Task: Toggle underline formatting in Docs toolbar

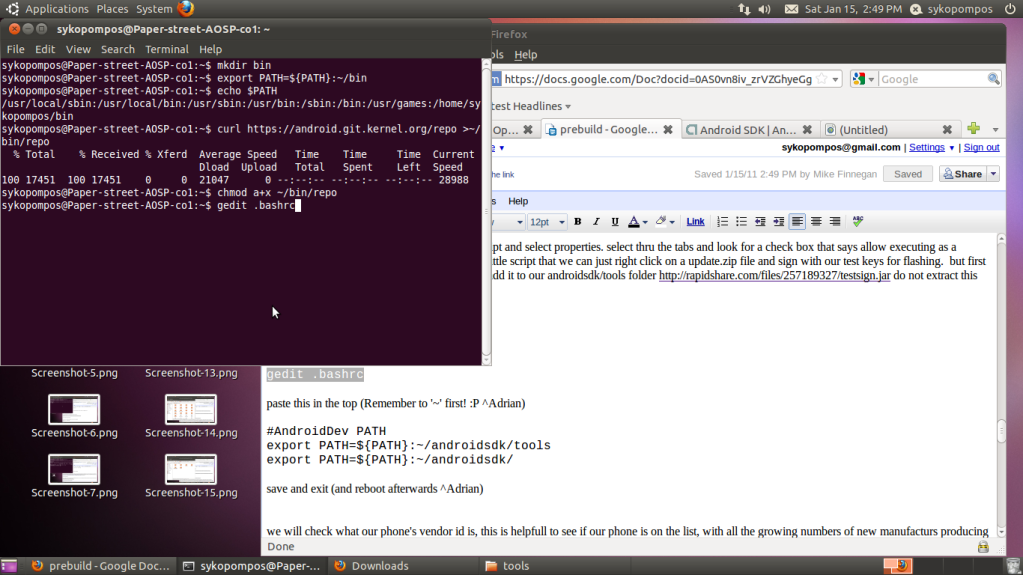Action: (615, 222)
